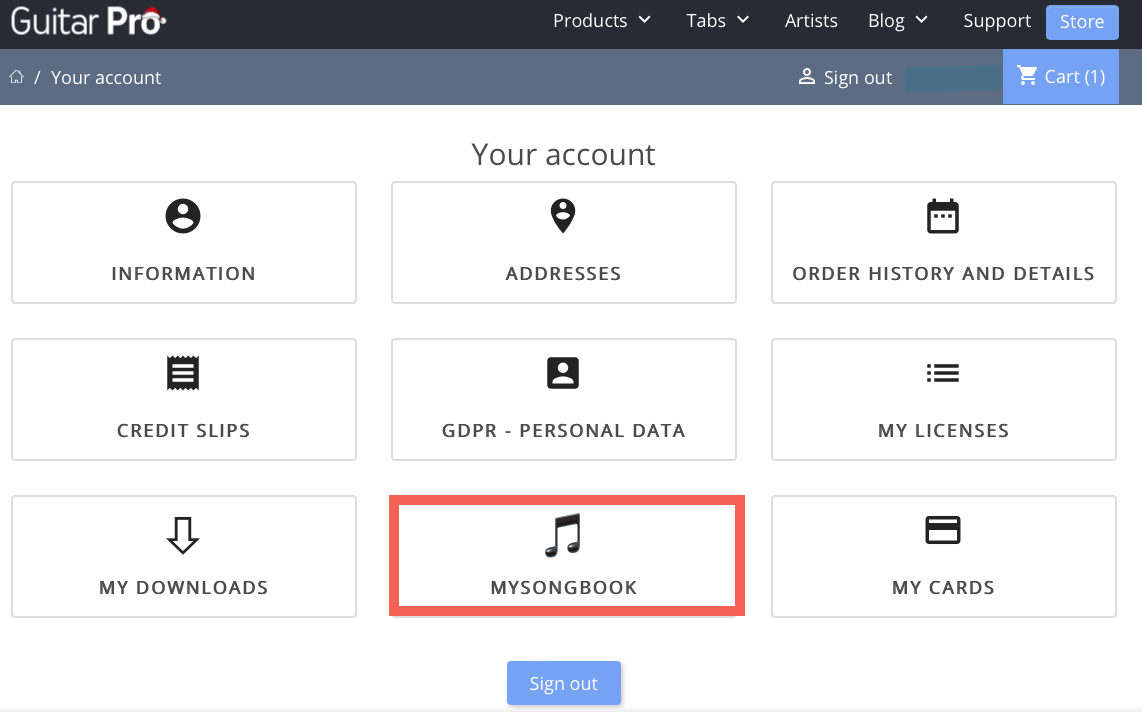
Task: Click the Information profile icon
Action: click(183, 216)
